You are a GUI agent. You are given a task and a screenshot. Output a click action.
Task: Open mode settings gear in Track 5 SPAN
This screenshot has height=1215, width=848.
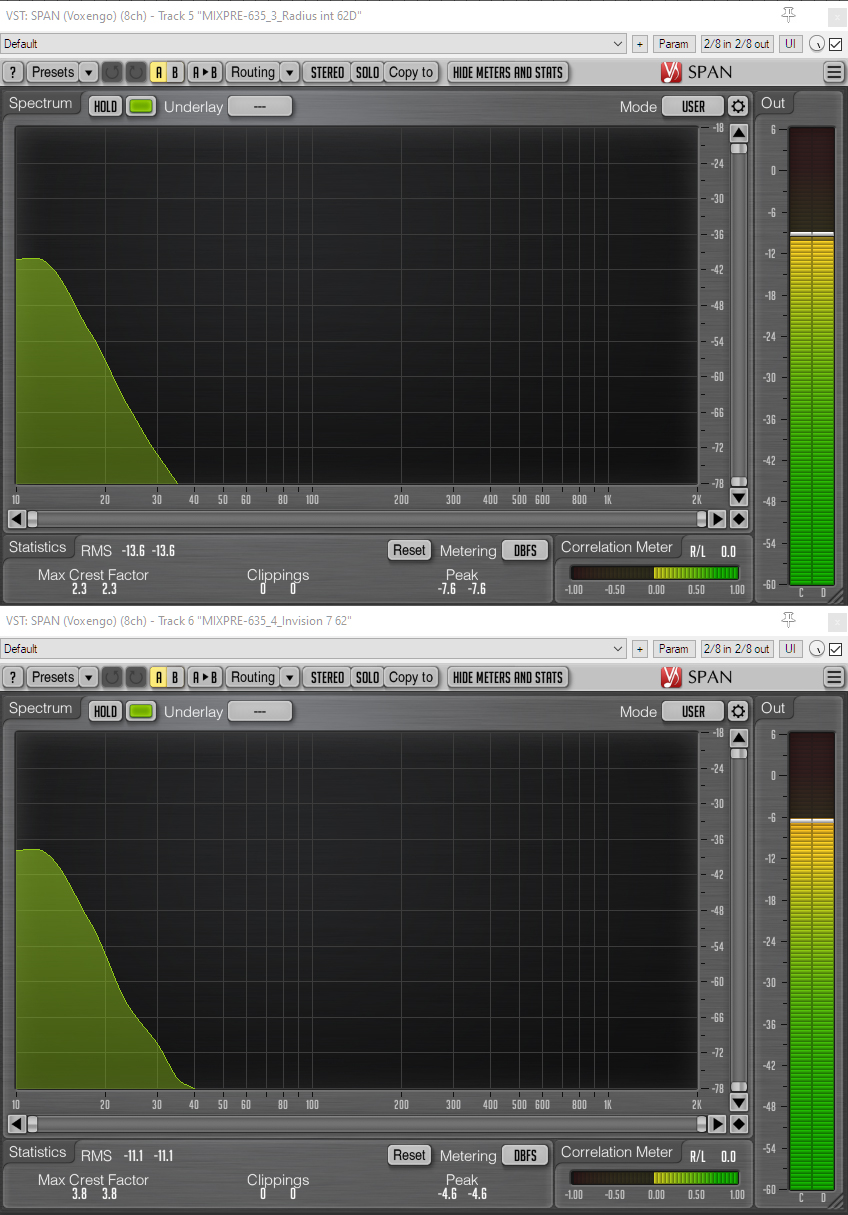pyautogui.click(x=738, y=107)
